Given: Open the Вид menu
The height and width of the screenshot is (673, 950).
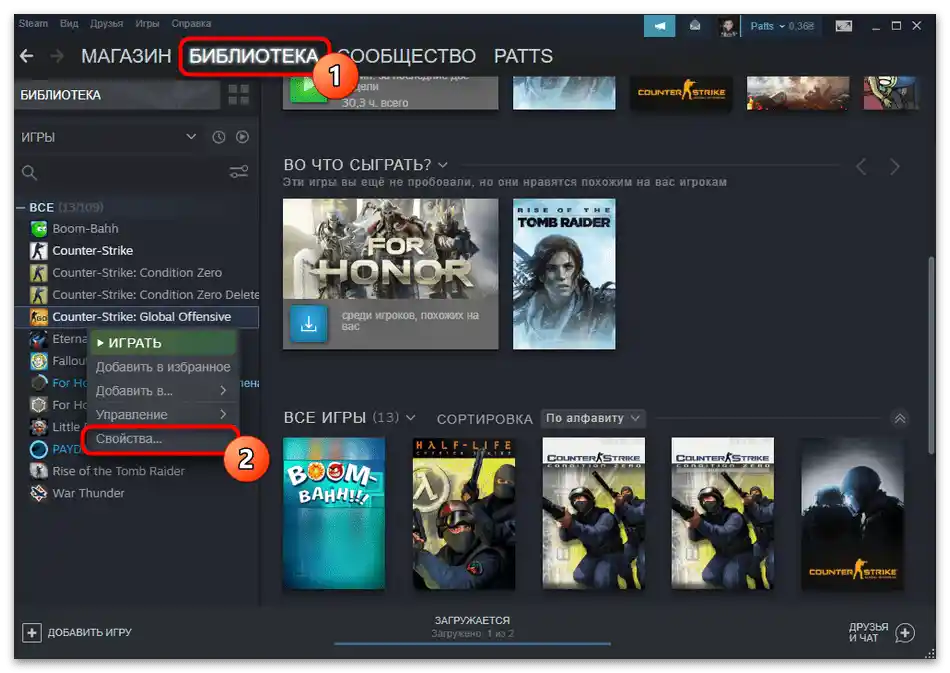Looking at the screenshot, I should tap(69, 24).
